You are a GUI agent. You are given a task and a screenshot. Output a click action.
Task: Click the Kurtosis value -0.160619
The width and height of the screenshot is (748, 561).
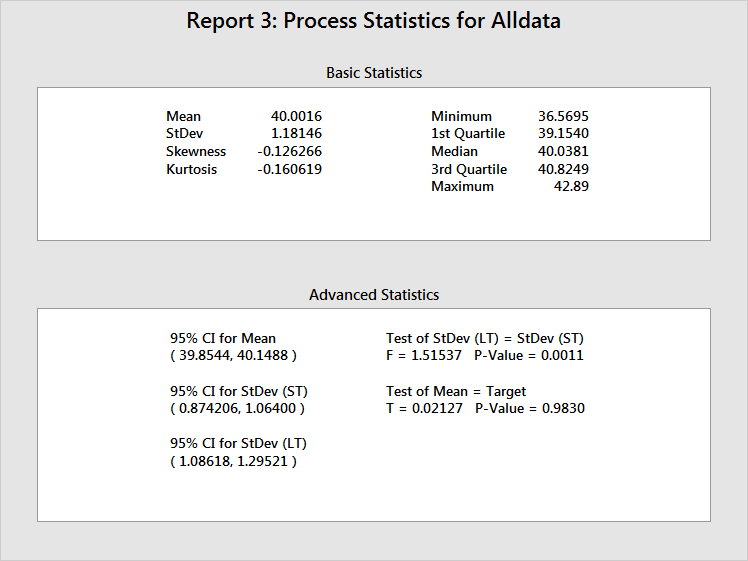coord(289,169)
